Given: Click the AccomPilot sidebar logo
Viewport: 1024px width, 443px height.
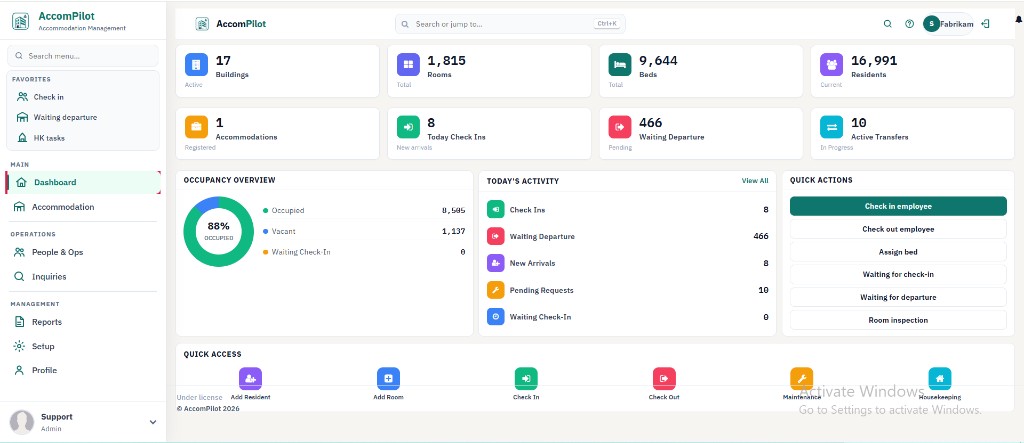Looking at the screenshot, I should click(x=21, y=22).
